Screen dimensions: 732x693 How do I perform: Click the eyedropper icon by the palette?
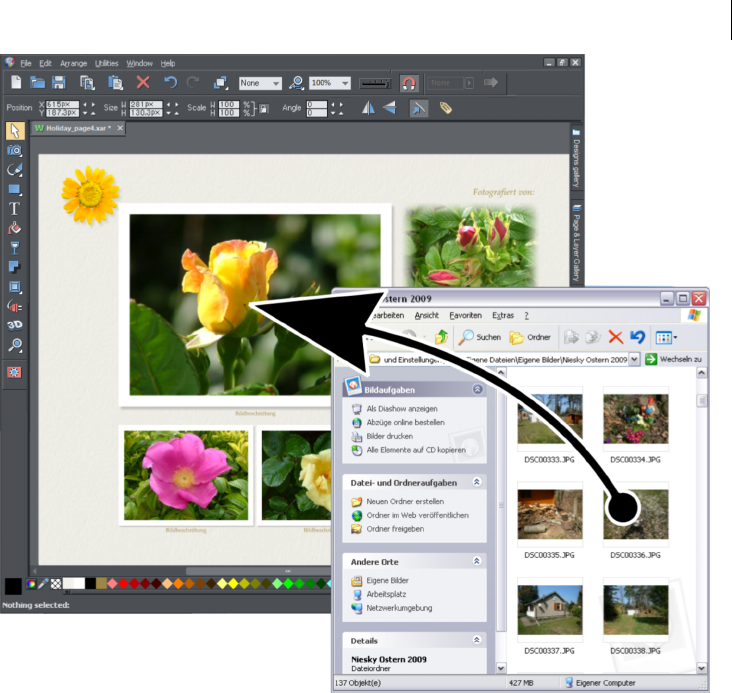tap(43, 584)
